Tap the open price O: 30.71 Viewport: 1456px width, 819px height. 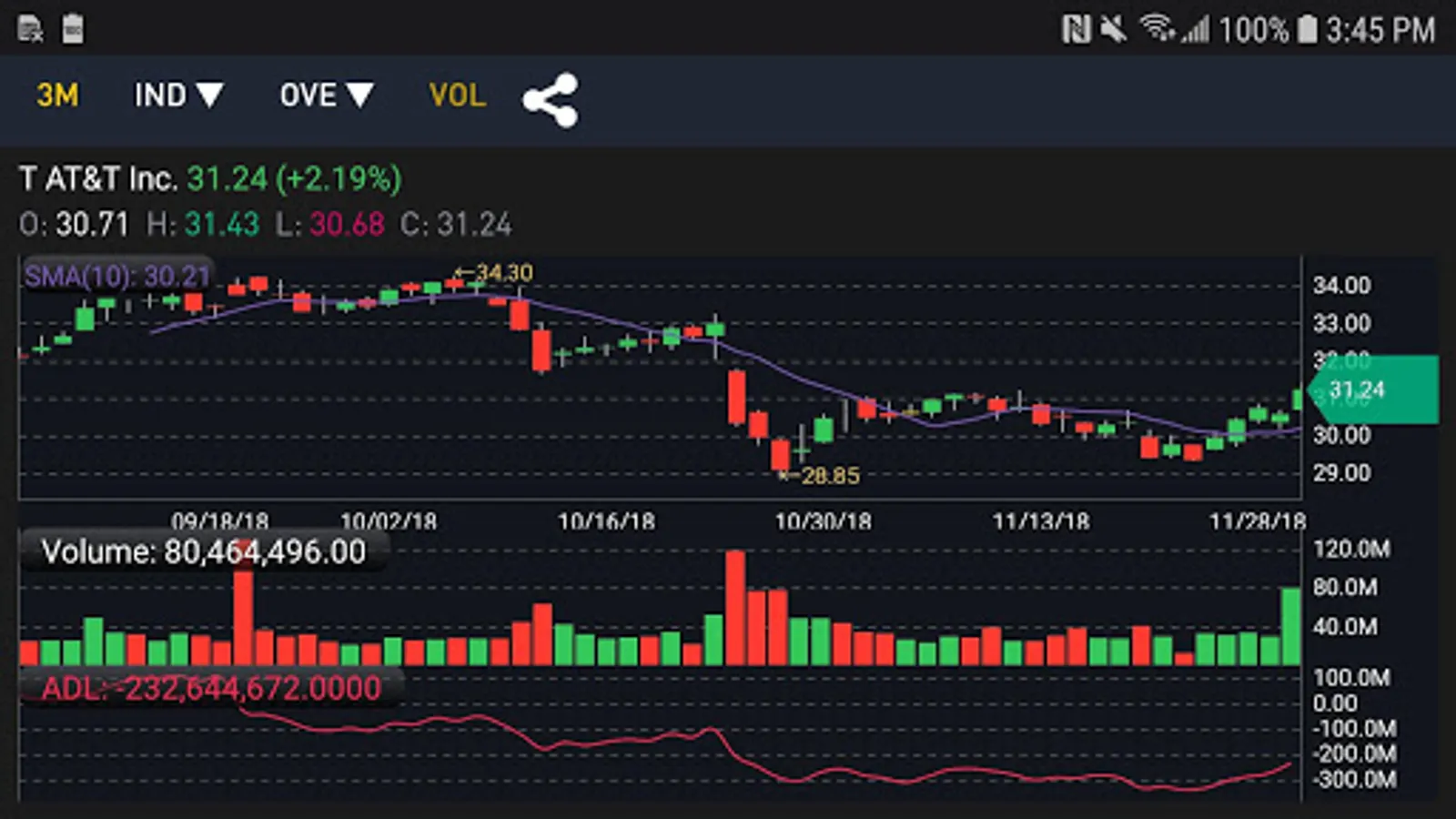(x=74, y=225)
